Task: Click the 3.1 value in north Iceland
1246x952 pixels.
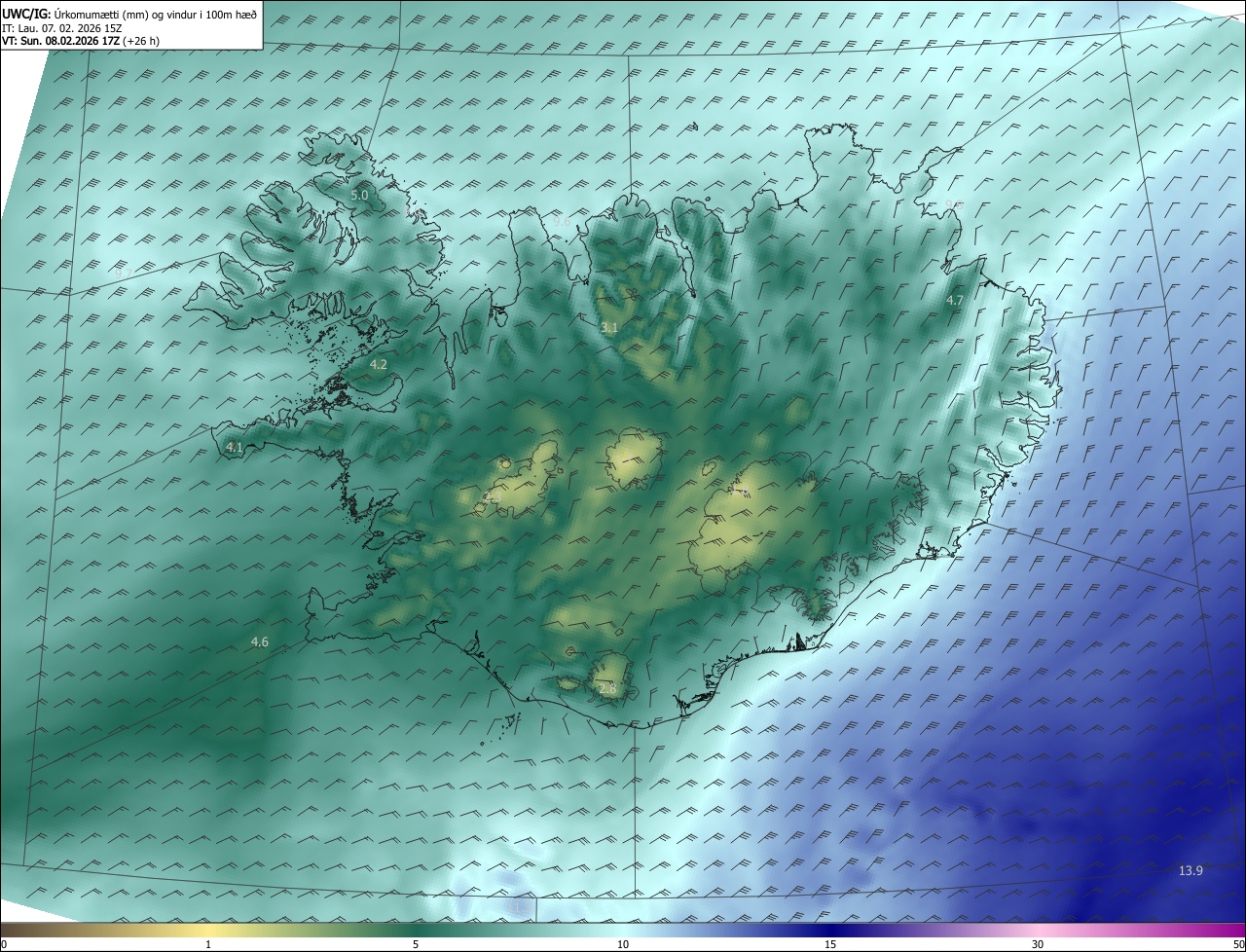Action: coord(609,328)
